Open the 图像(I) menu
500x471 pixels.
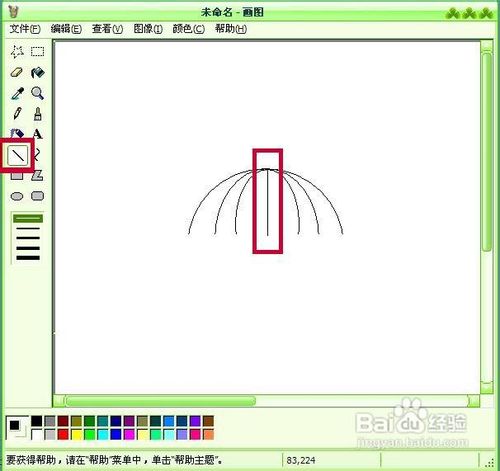point(148,29)
